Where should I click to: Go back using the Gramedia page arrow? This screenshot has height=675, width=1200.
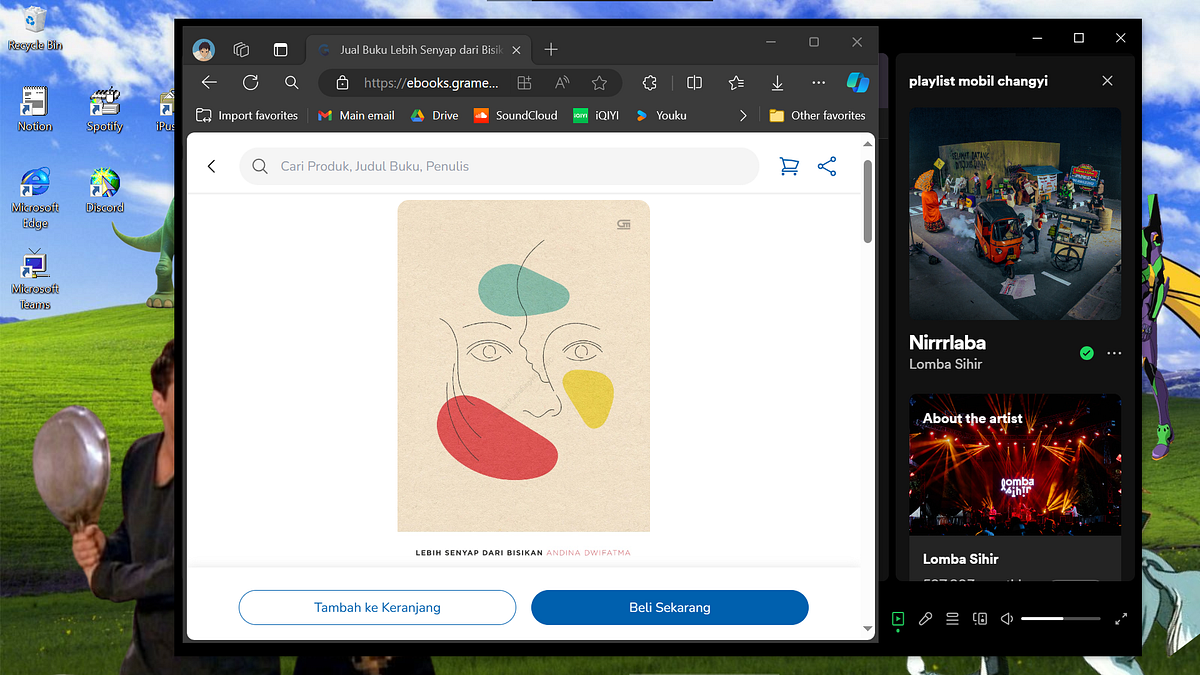212,167
